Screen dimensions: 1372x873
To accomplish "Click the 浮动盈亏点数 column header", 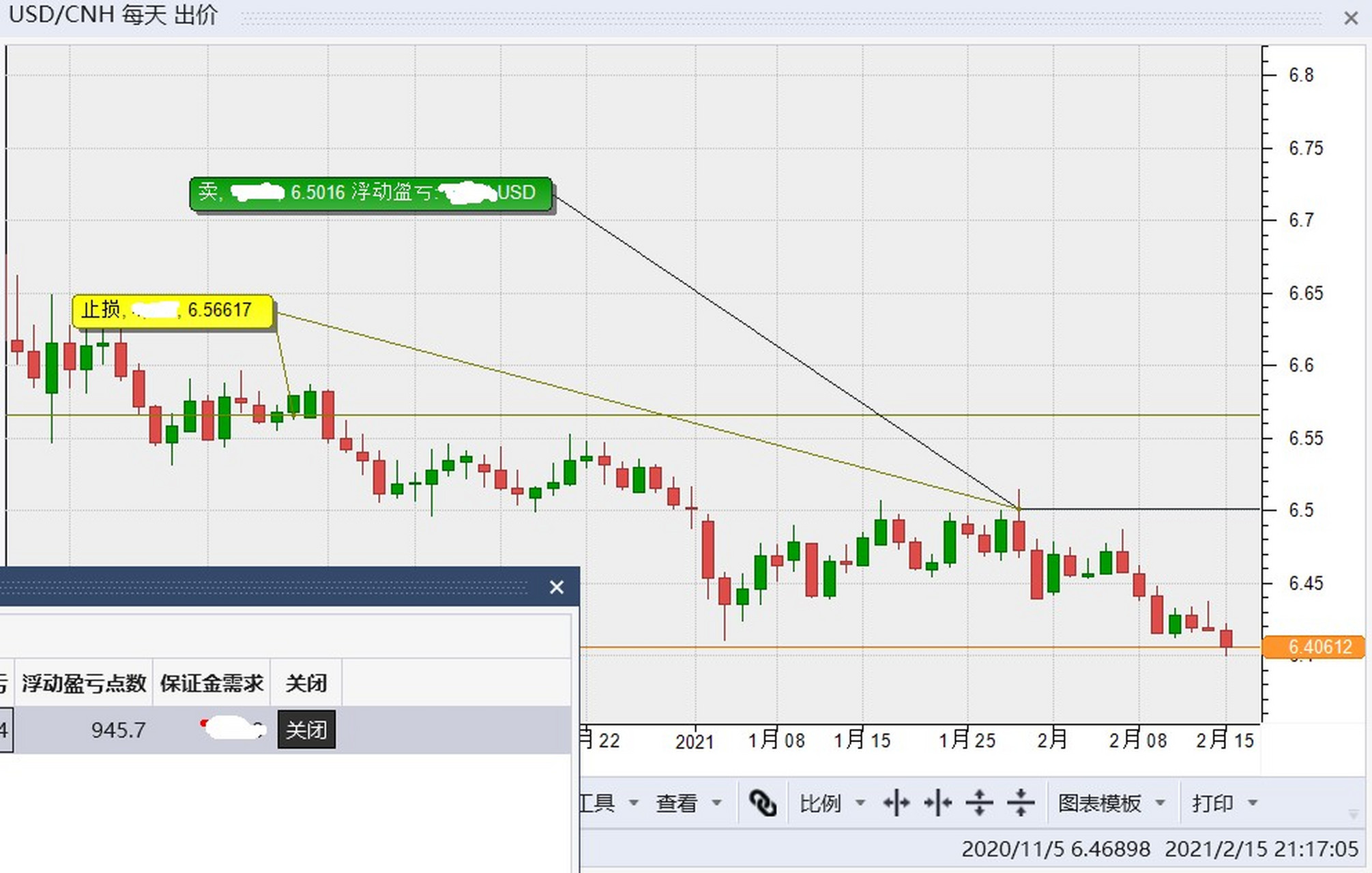I will click(84, 683).
